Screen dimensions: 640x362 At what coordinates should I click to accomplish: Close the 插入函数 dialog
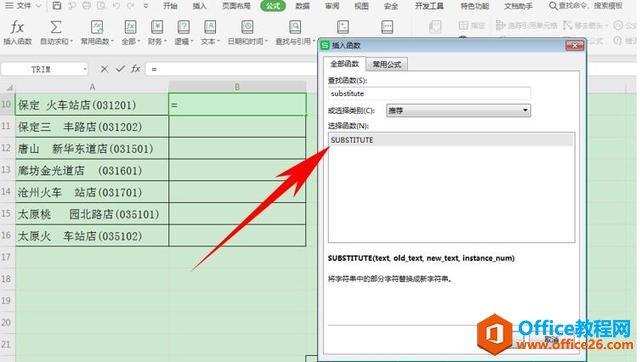click(x=574, y=45)
